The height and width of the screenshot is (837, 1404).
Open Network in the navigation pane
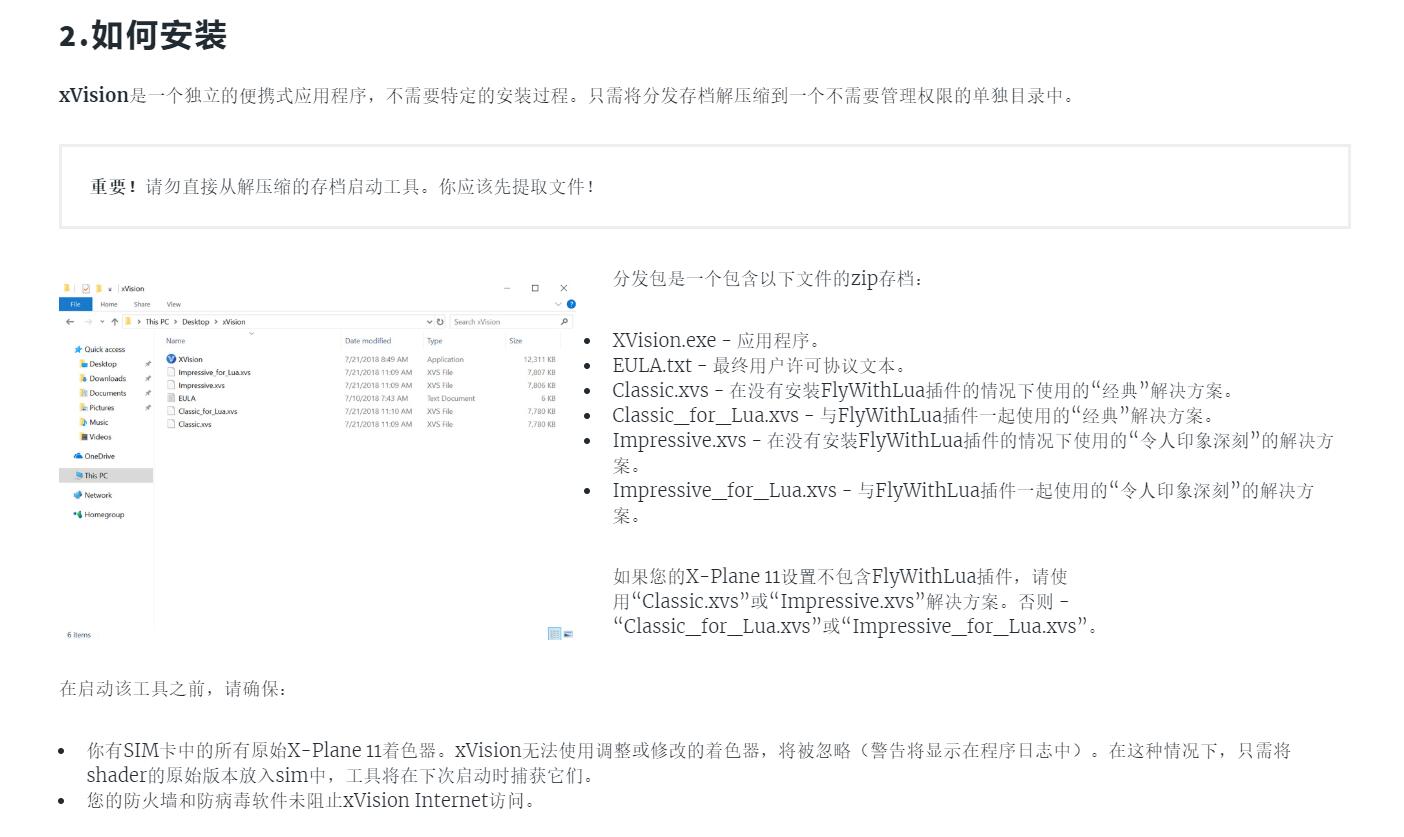[93, 495]
